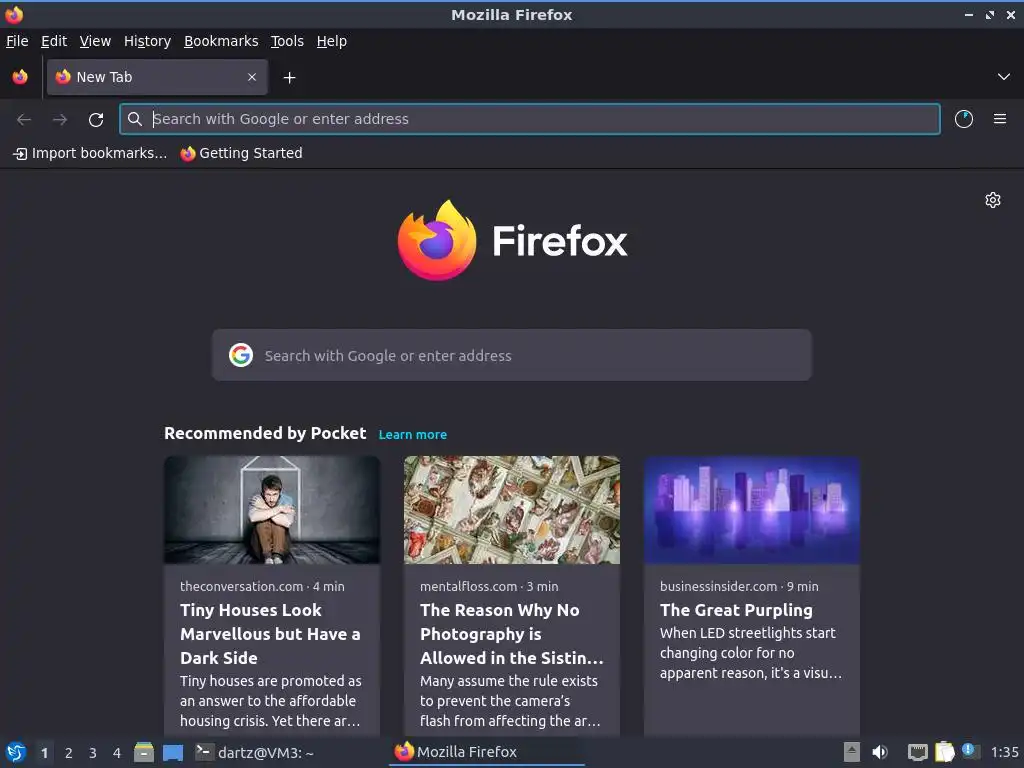Screen dimensions: 1024x768
Task: Open 'The Reason Why No Photography' headline
Action: tap(511, 634)
